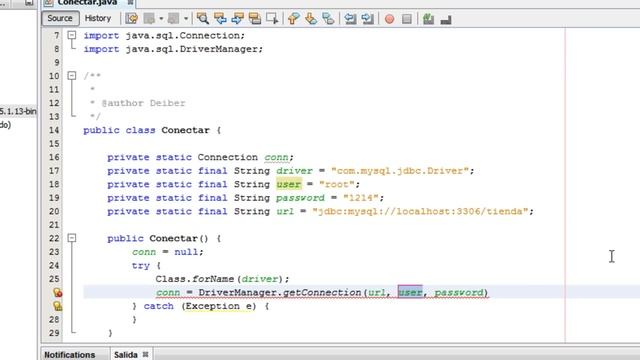Click line number 21 in the gutter
640x360 pixels.
(54, 224)
